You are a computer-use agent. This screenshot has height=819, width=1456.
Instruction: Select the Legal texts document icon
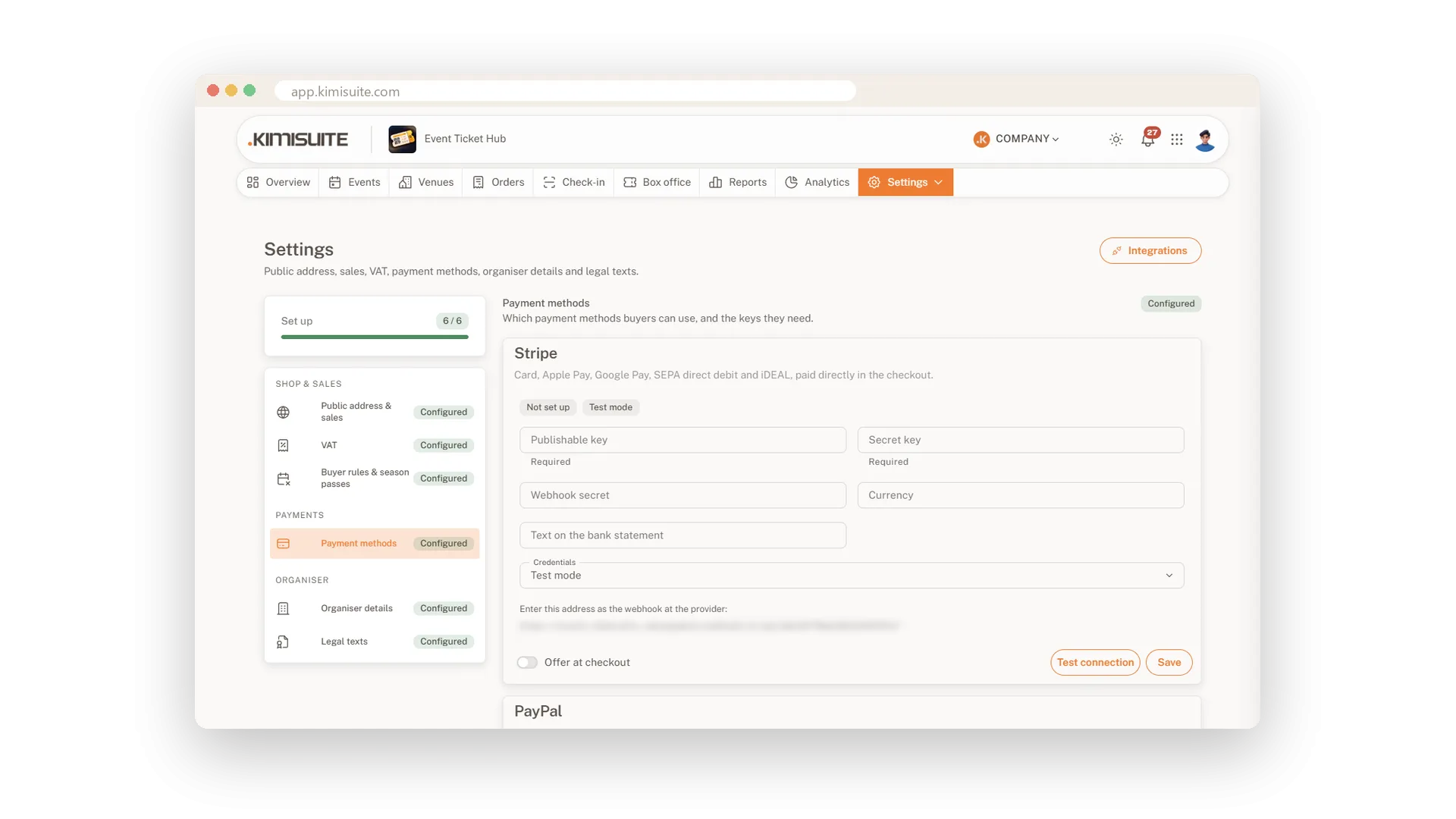[283, 642]
